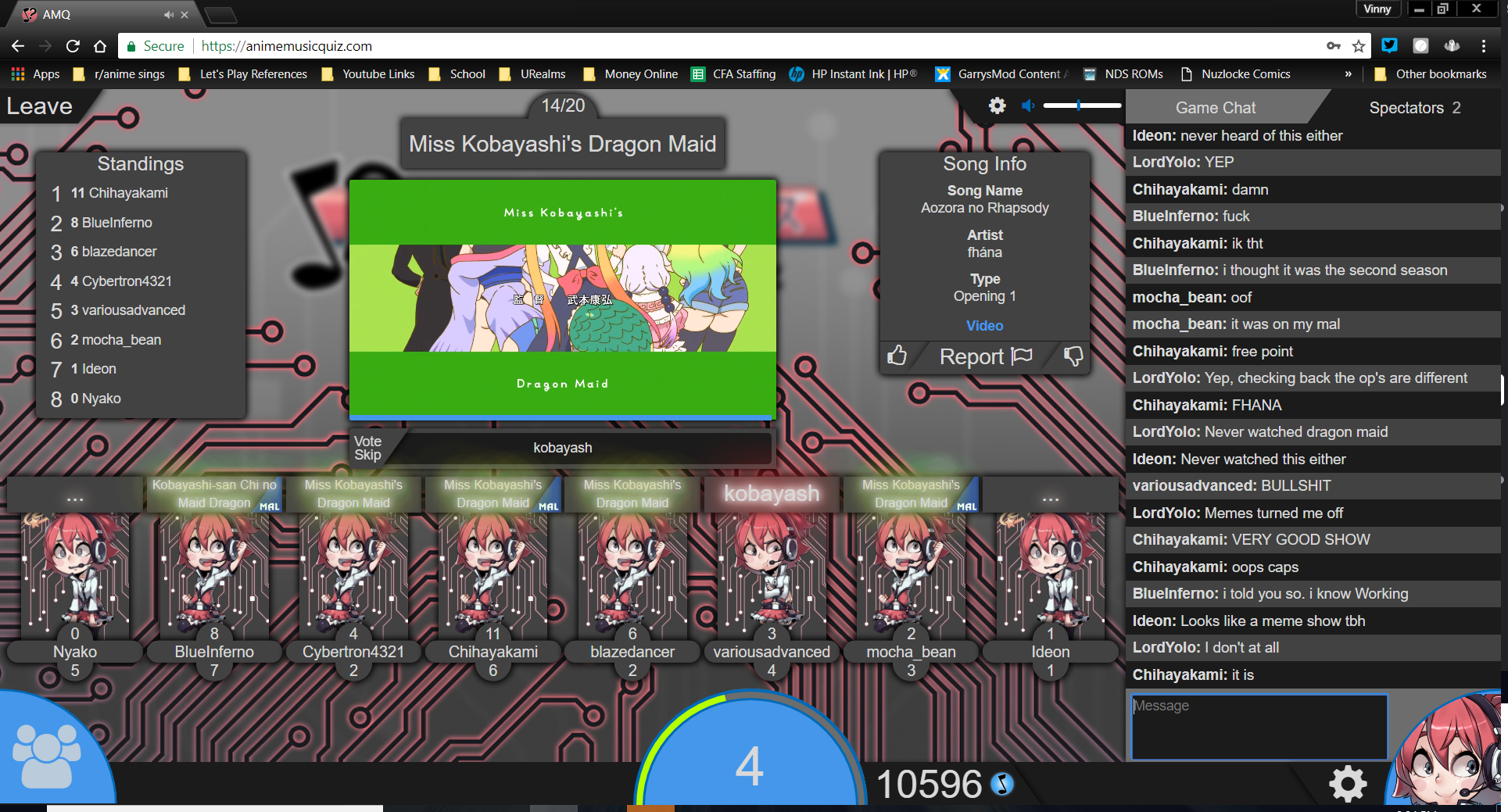Mute the quiz volume speaker icon
This screenshot has height=812, width=1508.
[x=1028, y=106]
